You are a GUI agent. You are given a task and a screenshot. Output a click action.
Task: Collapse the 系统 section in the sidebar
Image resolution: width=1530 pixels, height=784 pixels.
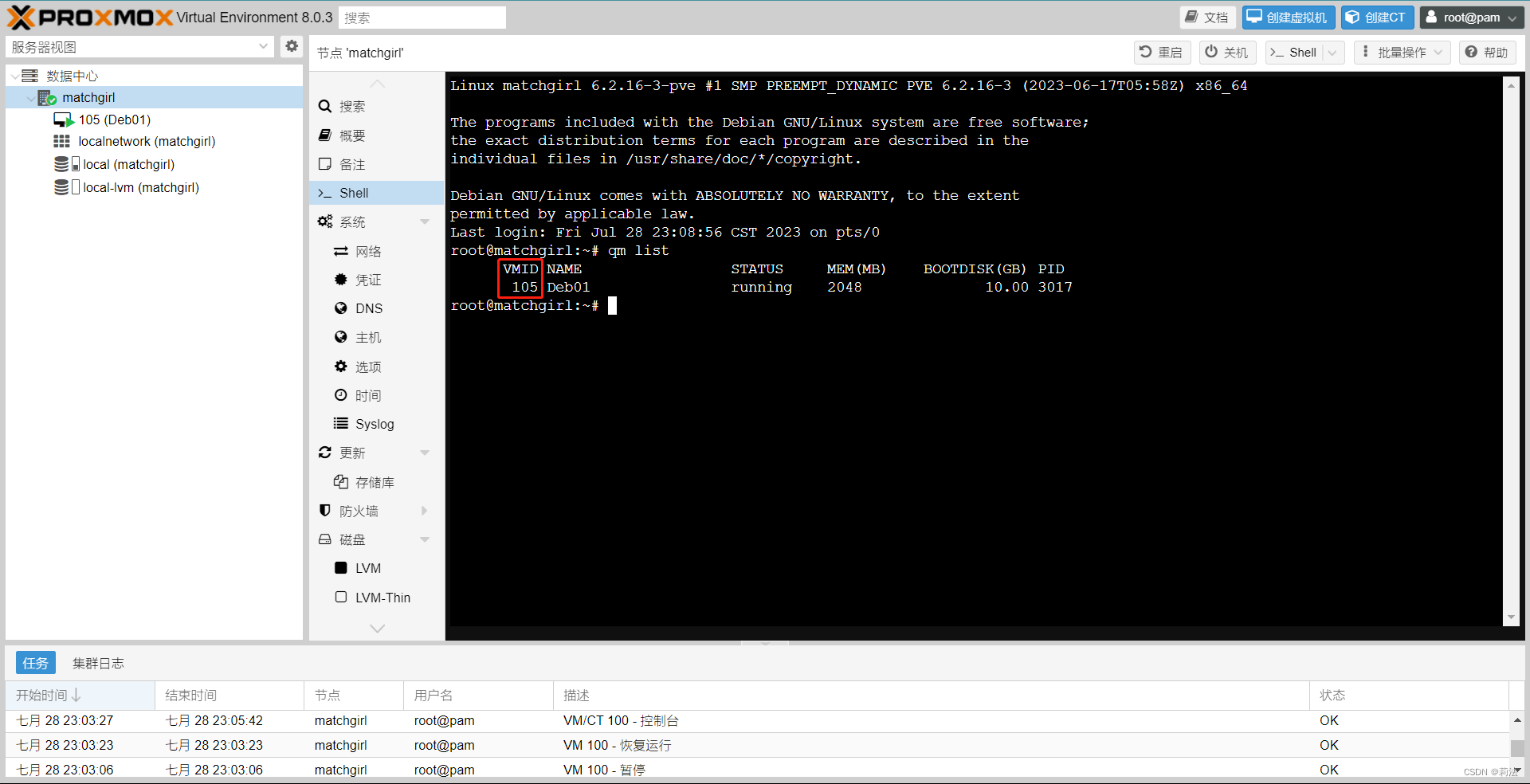[x=425, y=221]
